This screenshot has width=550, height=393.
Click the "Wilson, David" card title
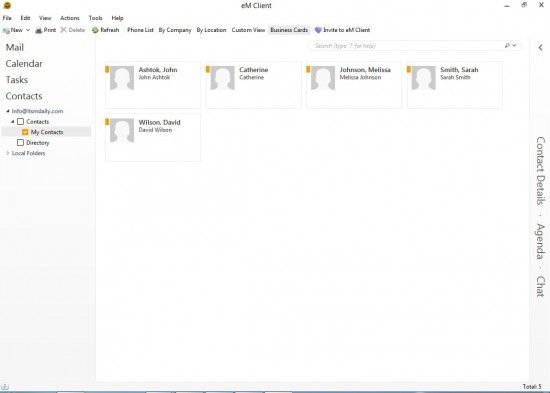tap(160, 122)
